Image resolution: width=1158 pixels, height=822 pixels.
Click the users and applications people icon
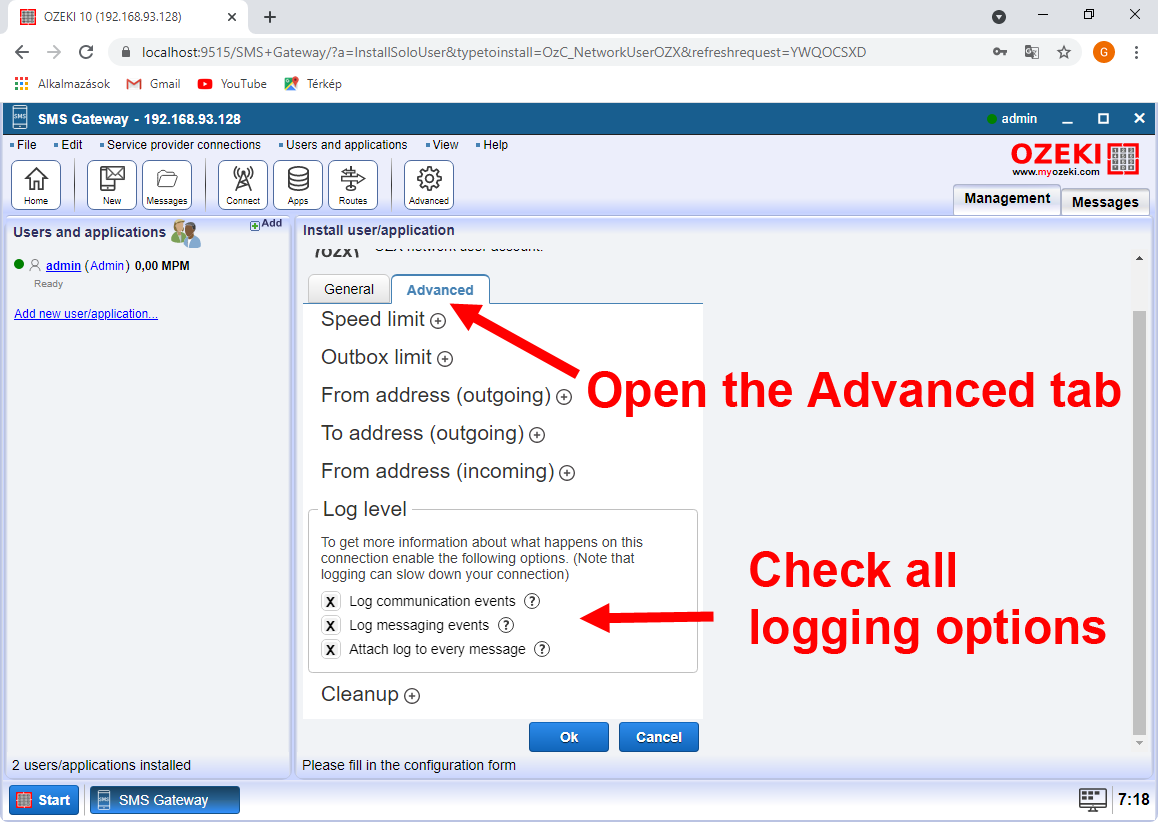(x=185, y=233)
